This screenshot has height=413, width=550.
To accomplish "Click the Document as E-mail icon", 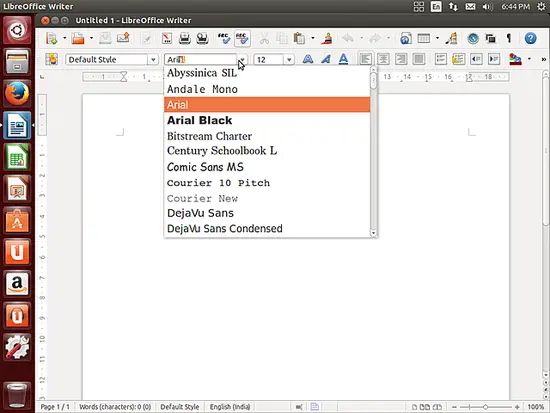I will coord(123,38).
